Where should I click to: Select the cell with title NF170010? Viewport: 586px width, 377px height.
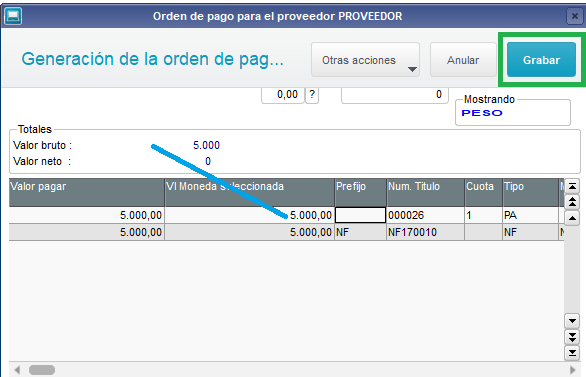coord(426,232)
